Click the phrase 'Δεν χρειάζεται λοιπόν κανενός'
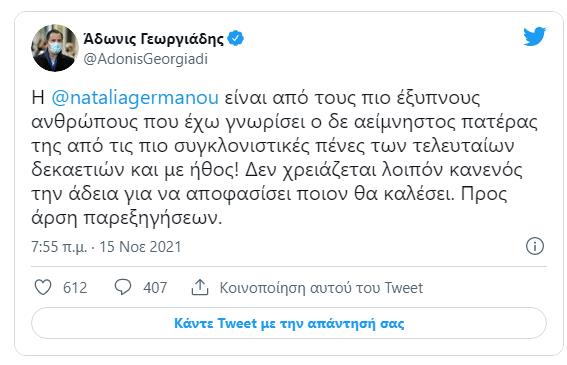The height and width of the screenshot is (365, 567). point(384,170)
